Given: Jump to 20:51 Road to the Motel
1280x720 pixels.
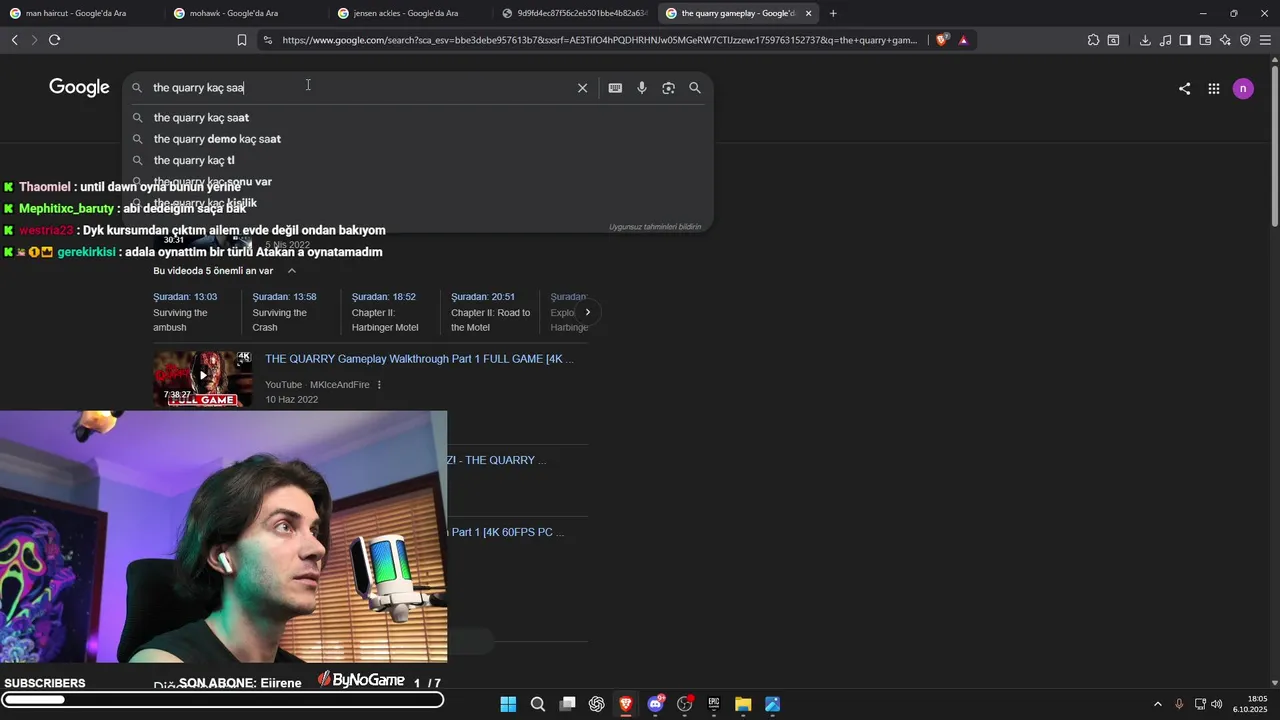Looking at the screenshot, I should [490, 312].
